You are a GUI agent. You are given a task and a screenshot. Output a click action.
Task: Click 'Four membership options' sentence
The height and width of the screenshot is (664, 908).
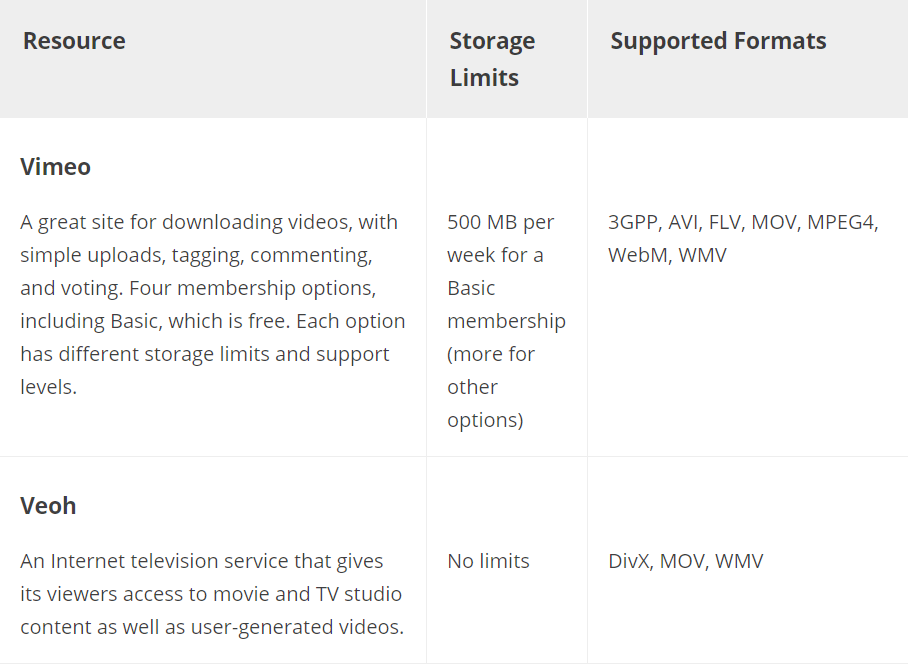click(x=252, y=288)
